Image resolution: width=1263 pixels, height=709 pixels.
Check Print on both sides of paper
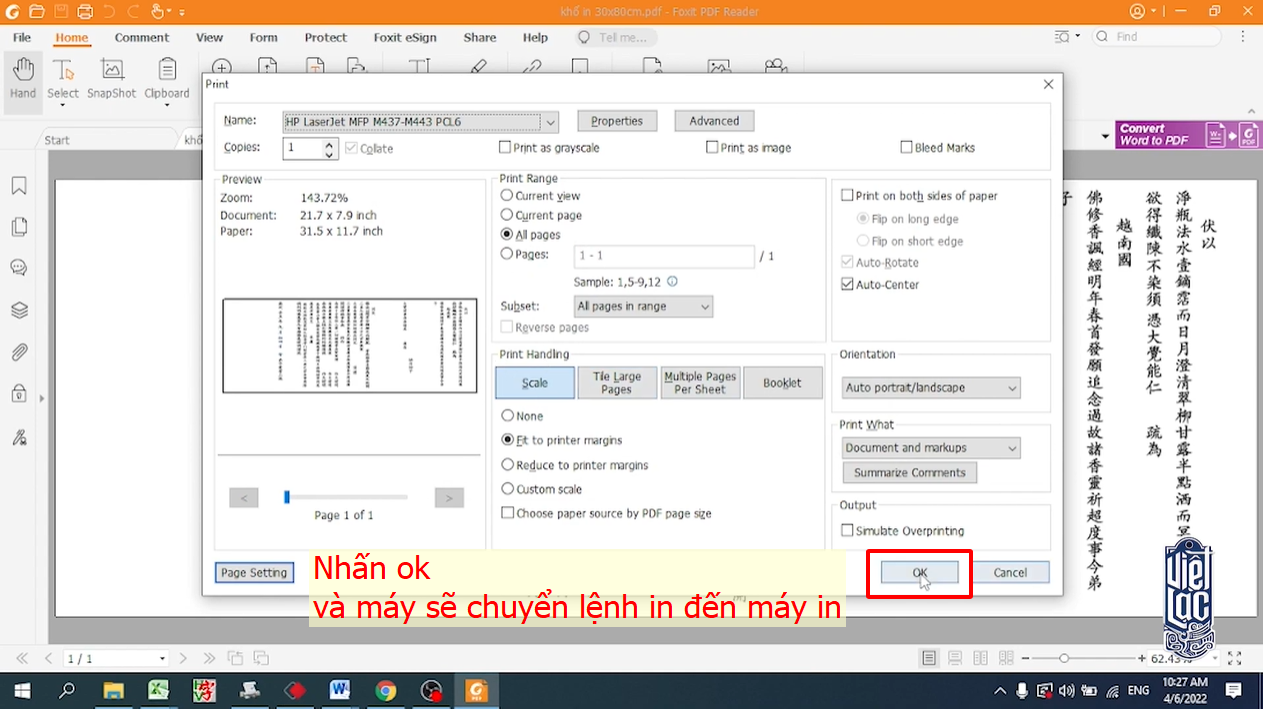point(847,196)
